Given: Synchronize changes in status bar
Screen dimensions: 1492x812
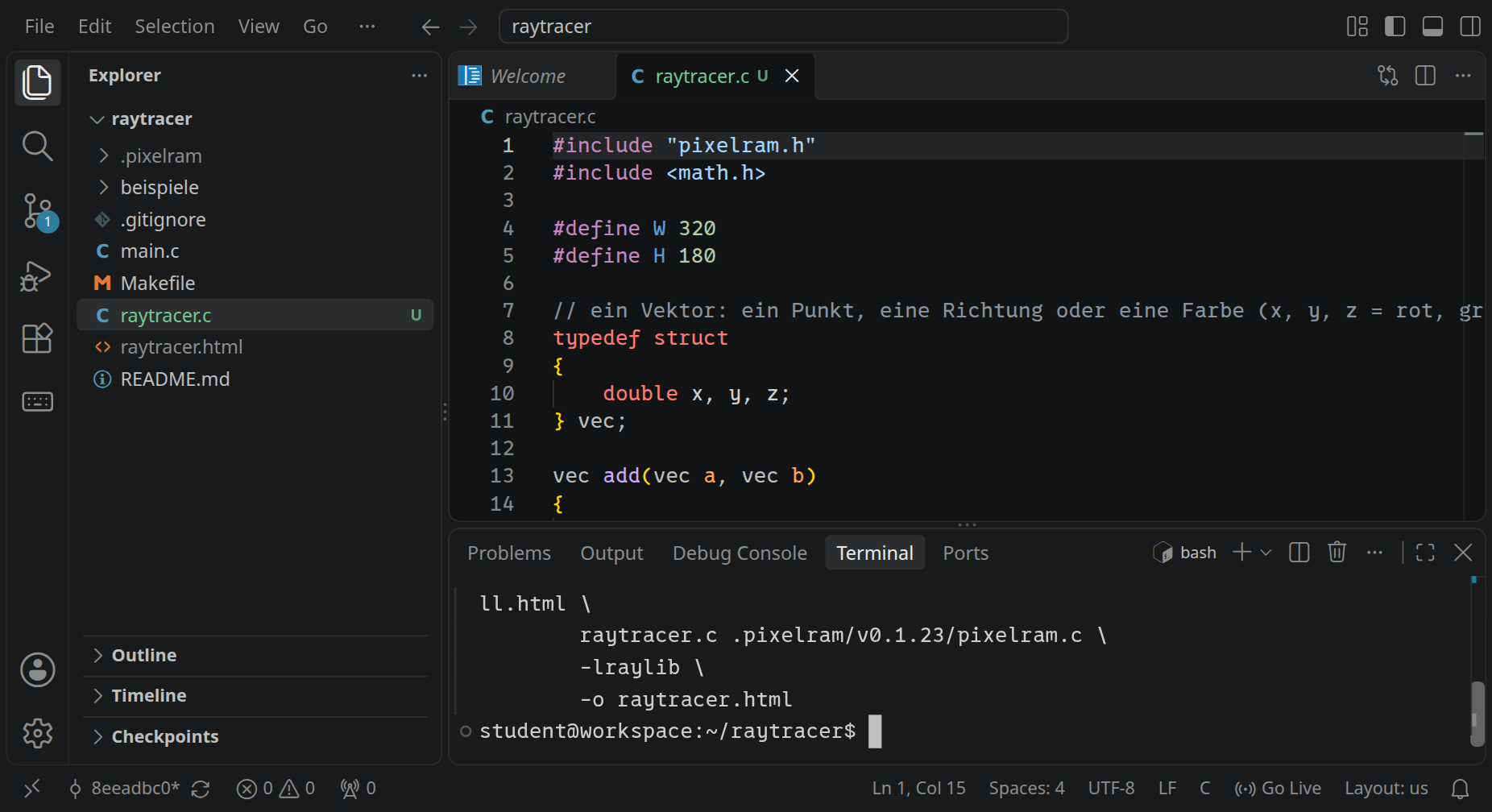Looking at the screenshot, I should pos(201,789).
